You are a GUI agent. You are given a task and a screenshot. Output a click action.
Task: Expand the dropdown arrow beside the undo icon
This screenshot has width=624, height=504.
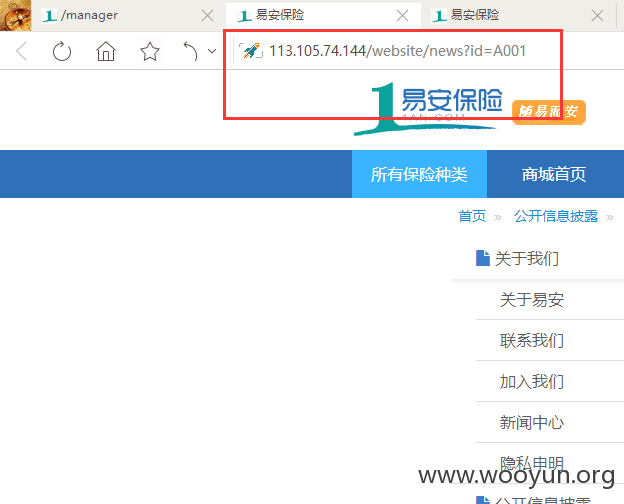pyautogui.click(x=212, y=51)
